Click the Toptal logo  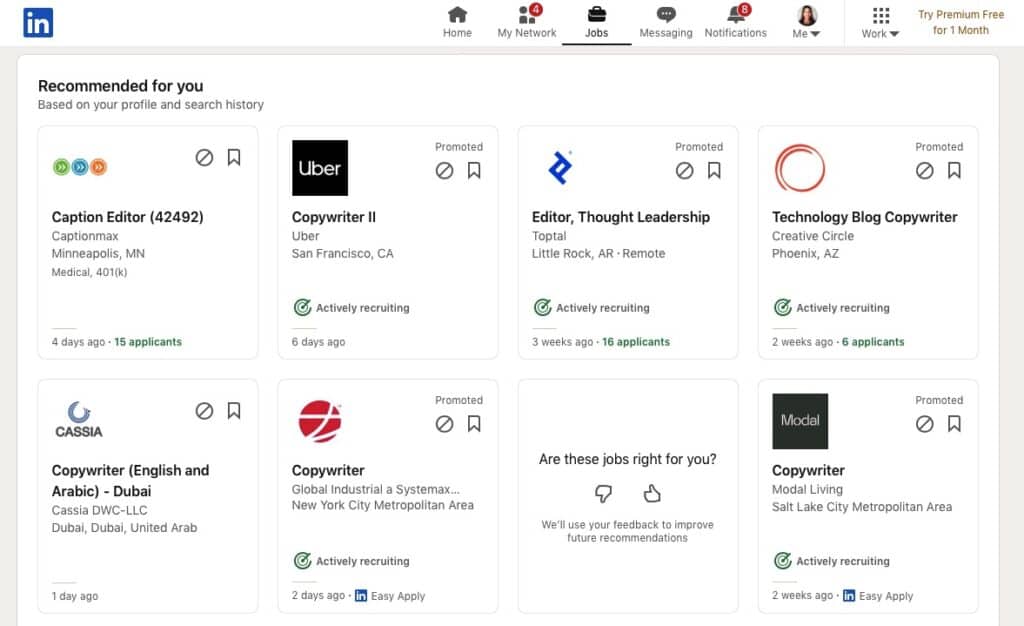tap(560, 168)
